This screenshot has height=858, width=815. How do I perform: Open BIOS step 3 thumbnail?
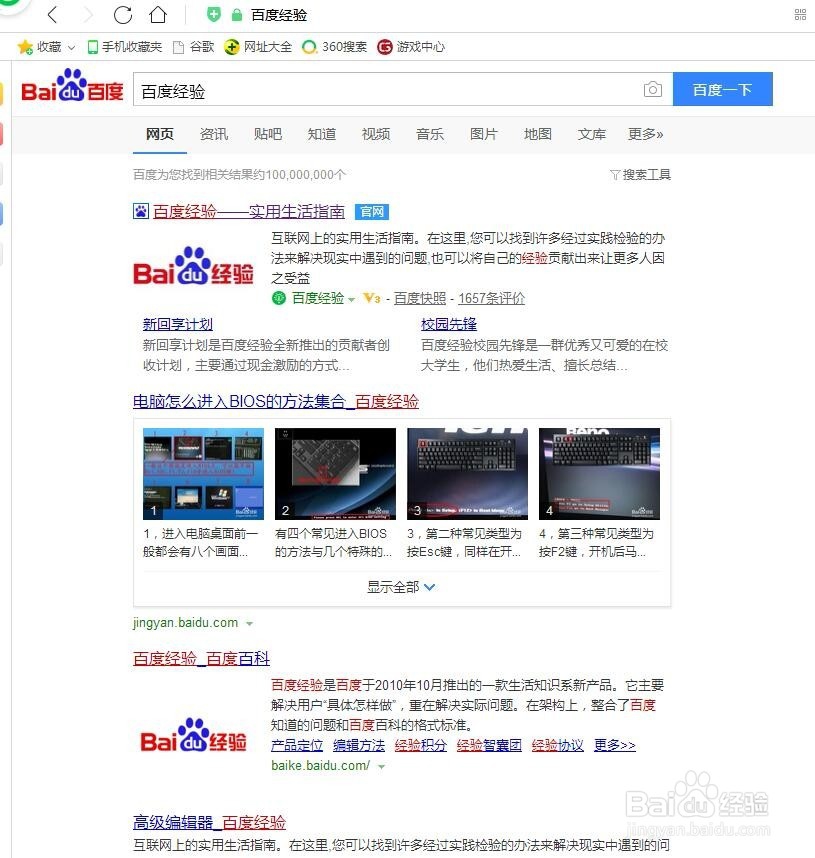coord(467,474)
